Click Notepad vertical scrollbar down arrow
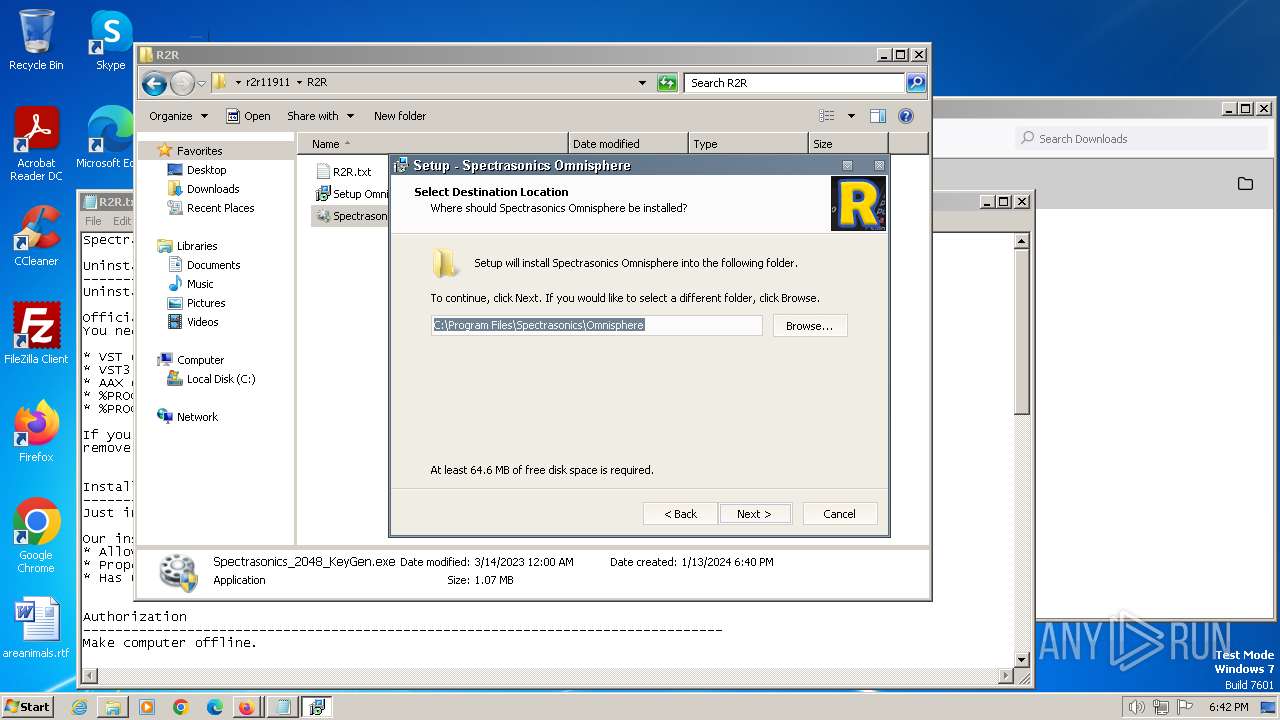Image resolution: width=1280 pixels, height=720 pixels. (x=1022, y=660)
